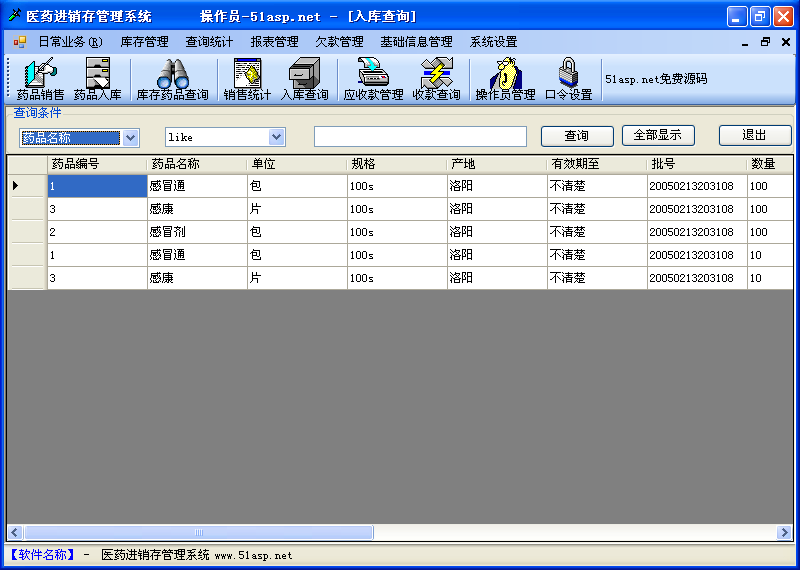Open 应收款管理 toolbar icon

coord(373,79)
